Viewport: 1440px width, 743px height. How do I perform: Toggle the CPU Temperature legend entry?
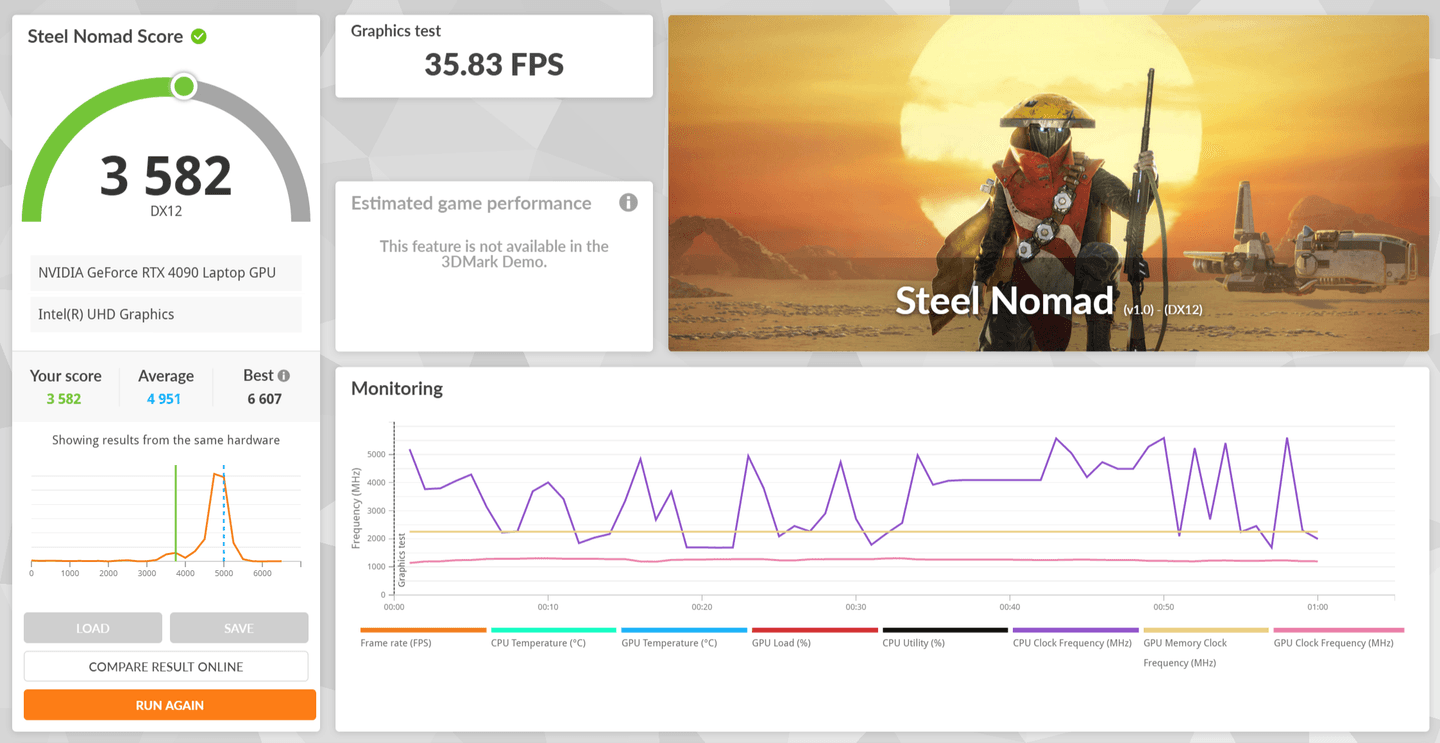click(x=553, y=638)
